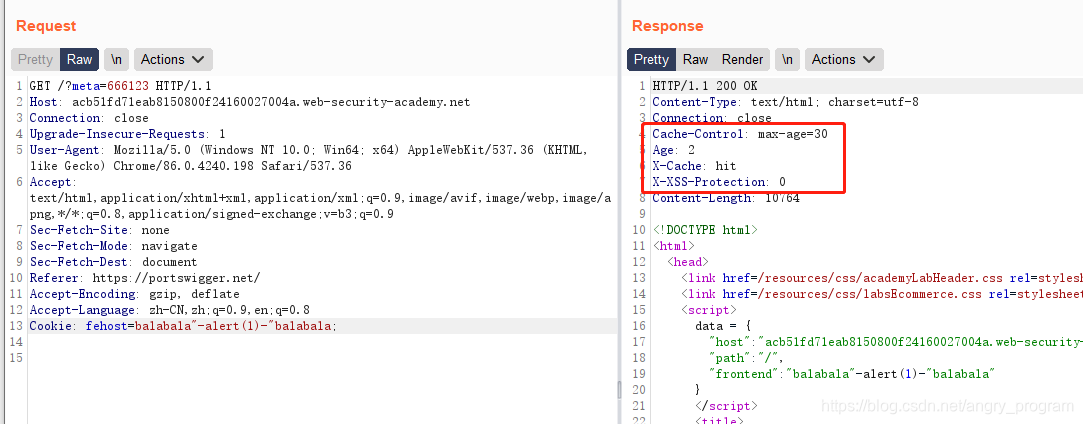
Task: Open the Response Actions dropdown
Action: (x=843, y=59)
